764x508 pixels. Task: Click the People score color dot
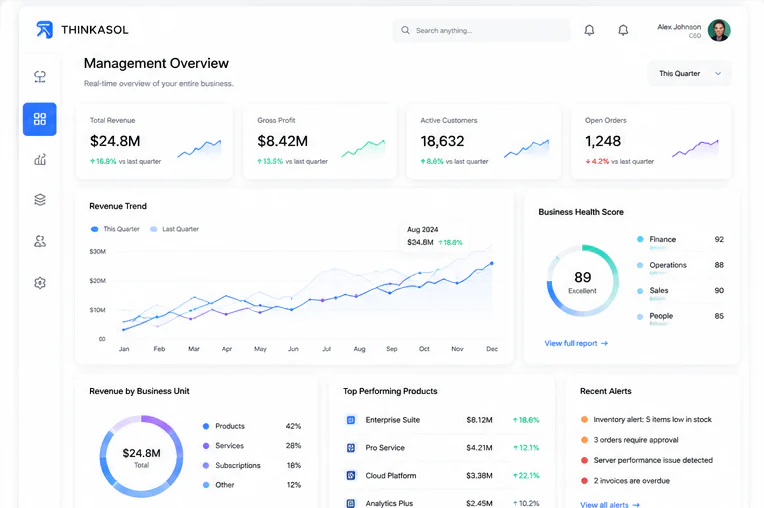(640, 317)
